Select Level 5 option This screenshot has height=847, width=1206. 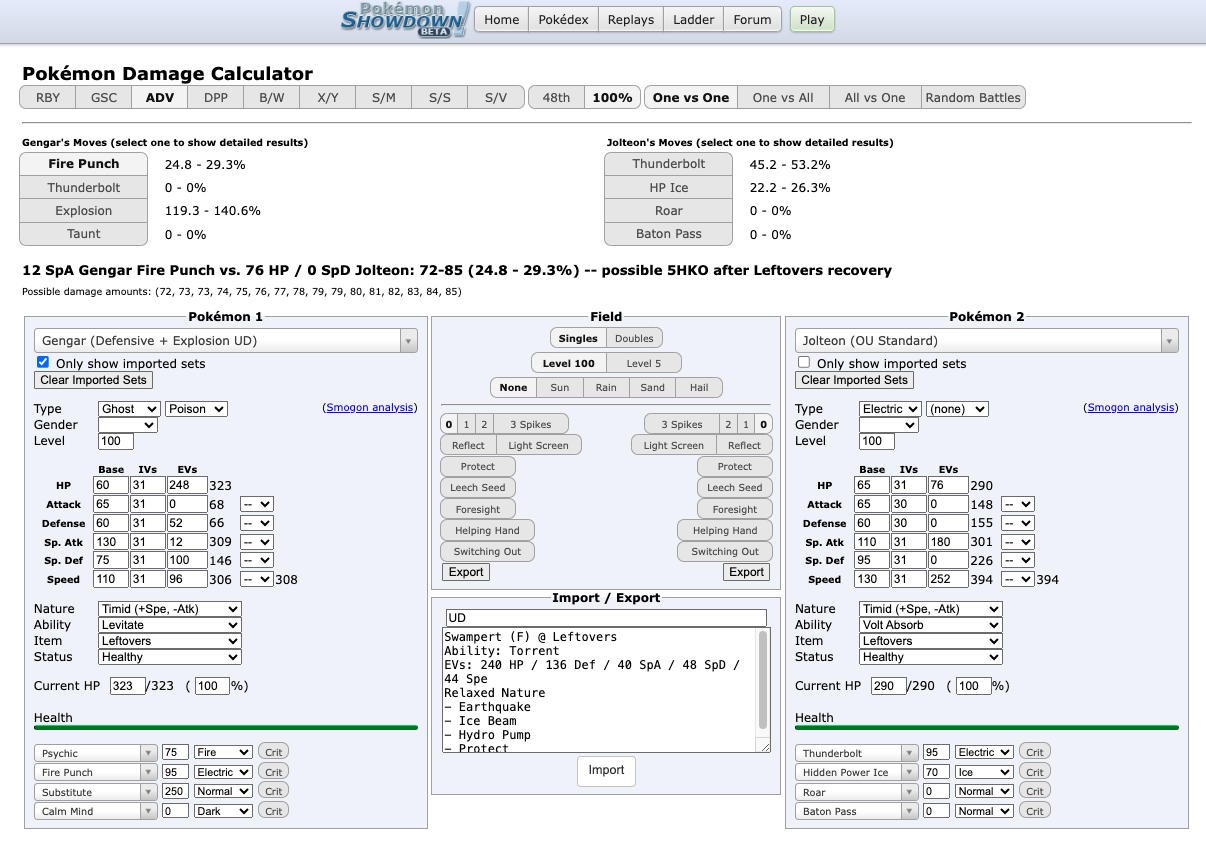(643, 362)
